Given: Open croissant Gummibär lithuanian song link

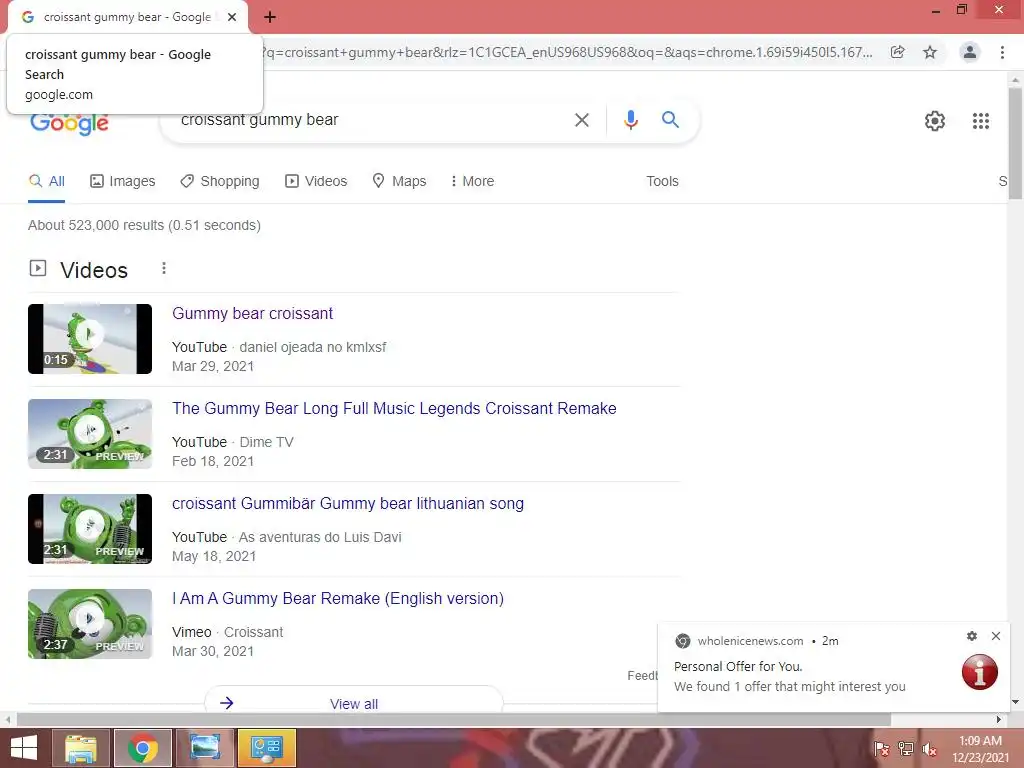Looking at the screenshot, I should pyautogui.click(x=348, y=504).
